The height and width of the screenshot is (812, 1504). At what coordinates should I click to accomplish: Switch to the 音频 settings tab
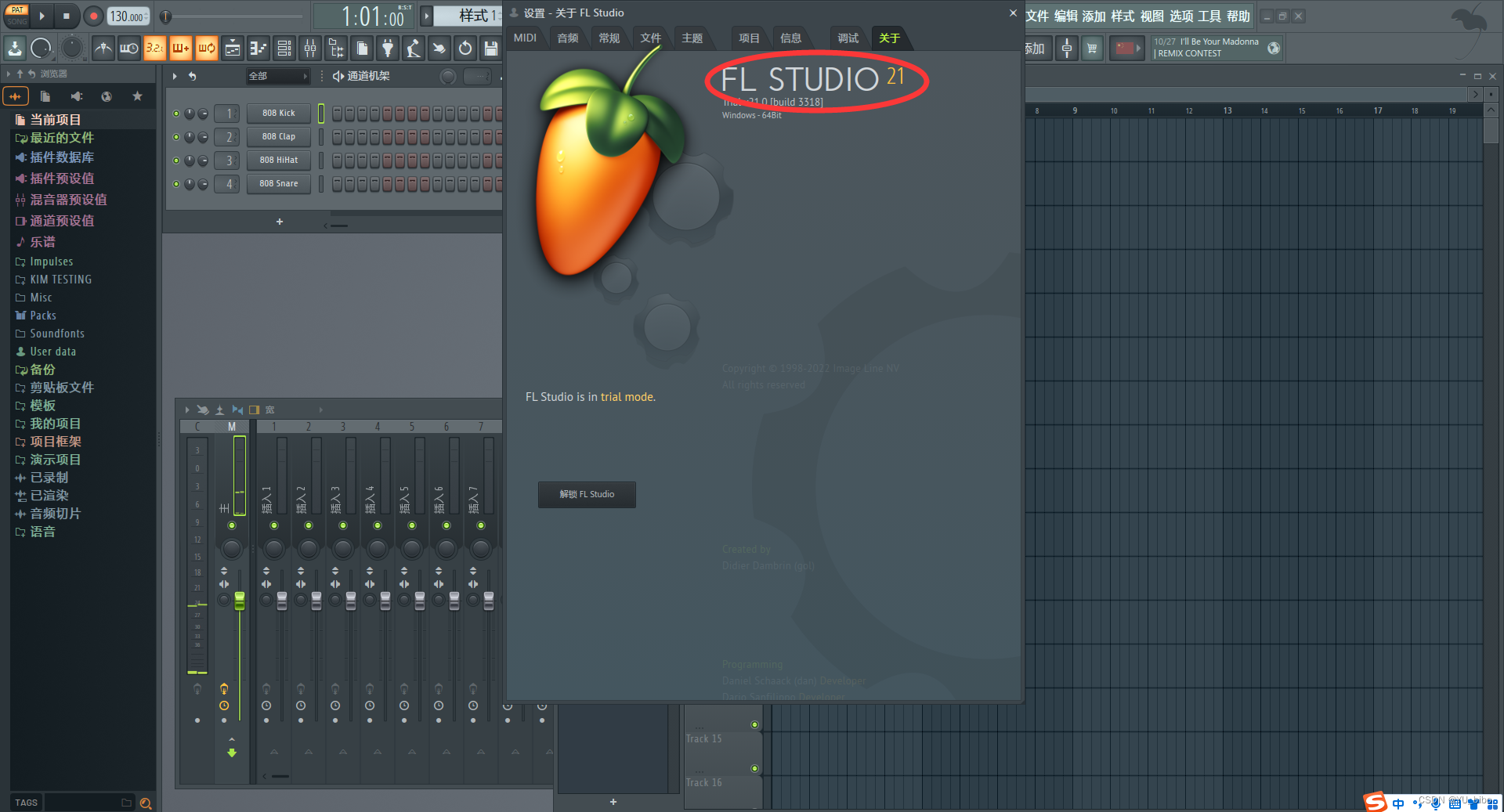[x=567, y=38]
